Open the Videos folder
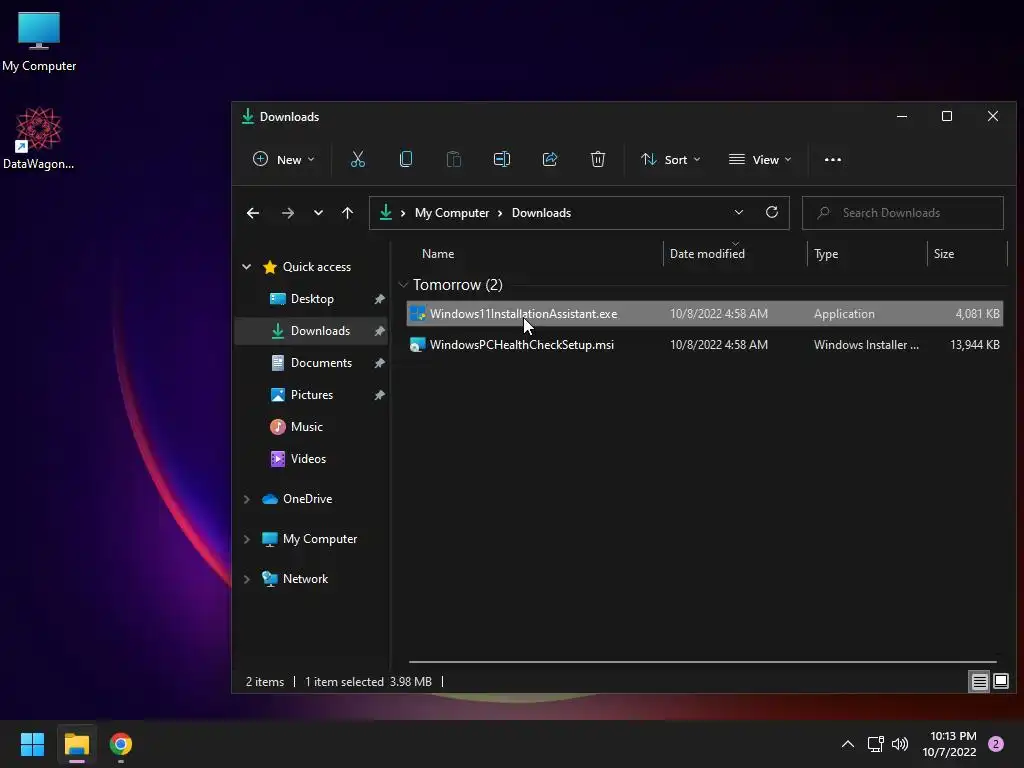The image size is (1024, 768). tap(308, 458)
